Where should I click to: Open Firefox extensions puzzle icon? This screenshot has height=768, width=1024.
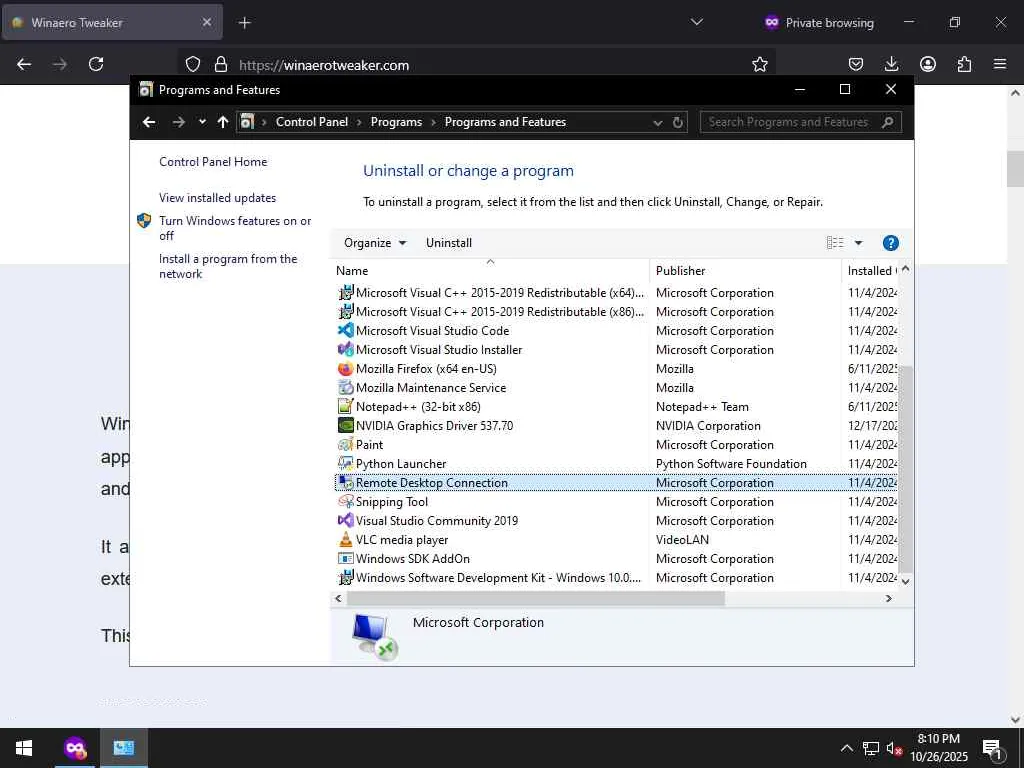click(964, 64)
